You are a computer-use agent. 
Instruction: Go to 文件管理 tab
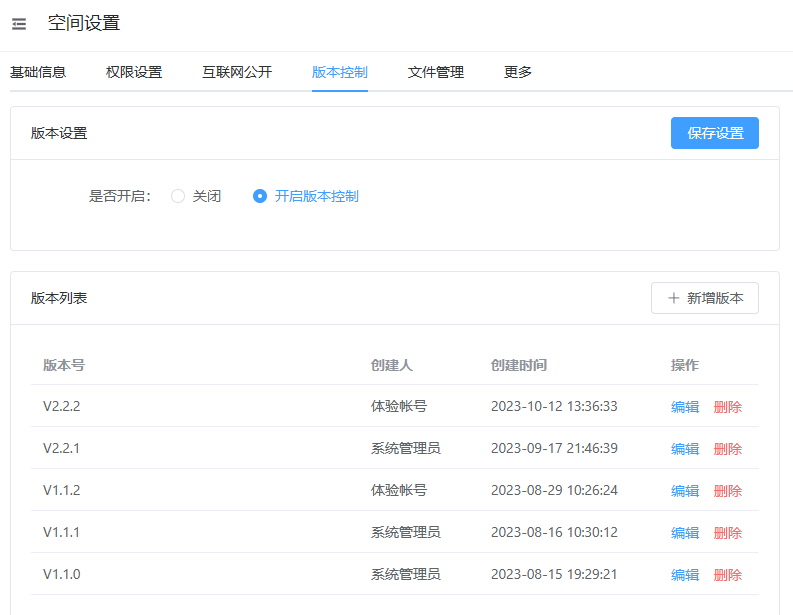point(436,72)
